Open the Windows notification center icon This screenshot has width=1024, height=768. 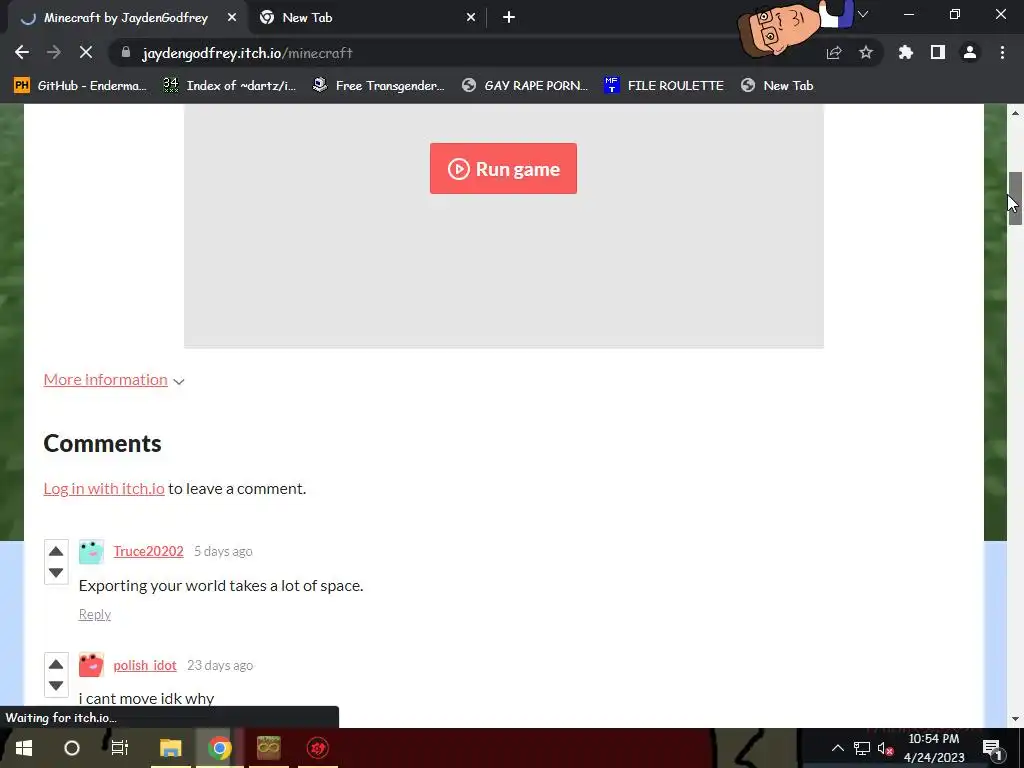993,748
